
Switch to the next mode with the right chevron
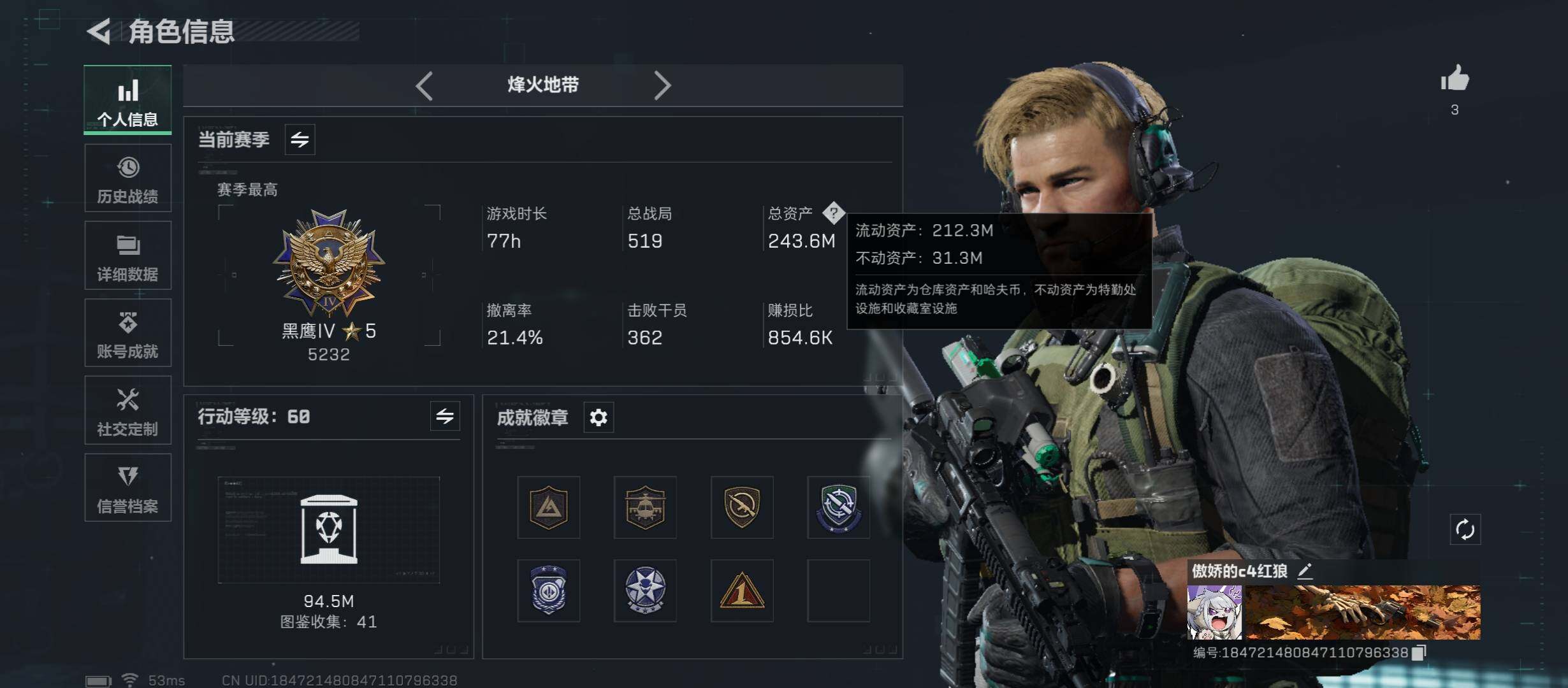pos(662,85)
